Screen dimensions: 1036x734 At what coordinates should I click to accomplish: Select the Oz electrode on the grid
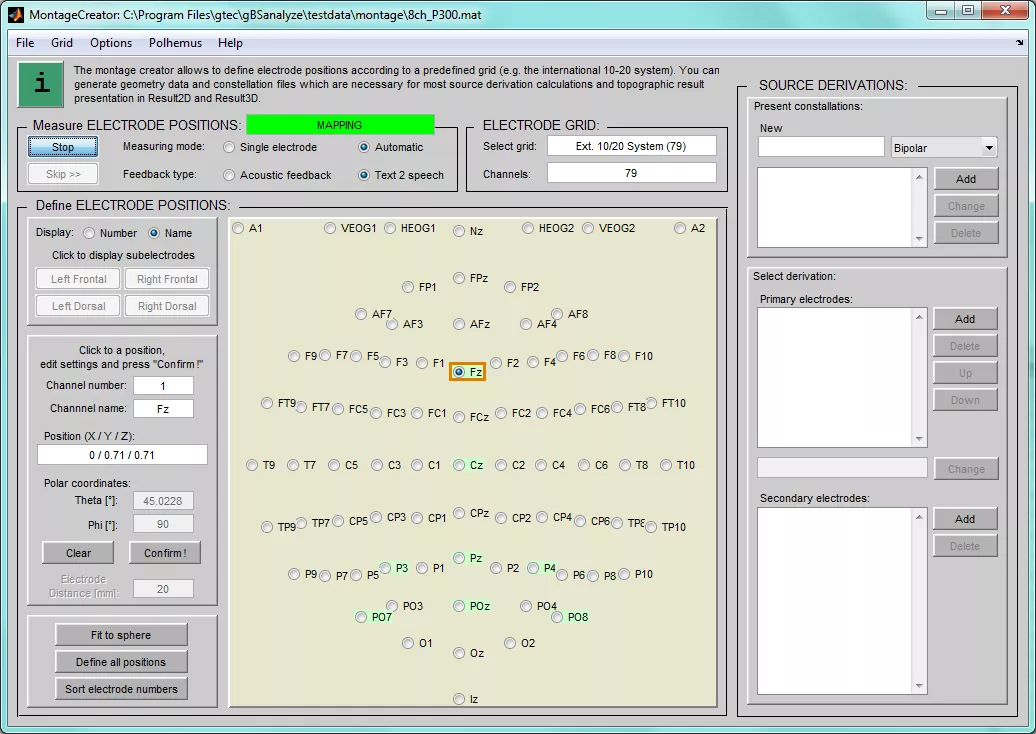[x=461, y=654]
